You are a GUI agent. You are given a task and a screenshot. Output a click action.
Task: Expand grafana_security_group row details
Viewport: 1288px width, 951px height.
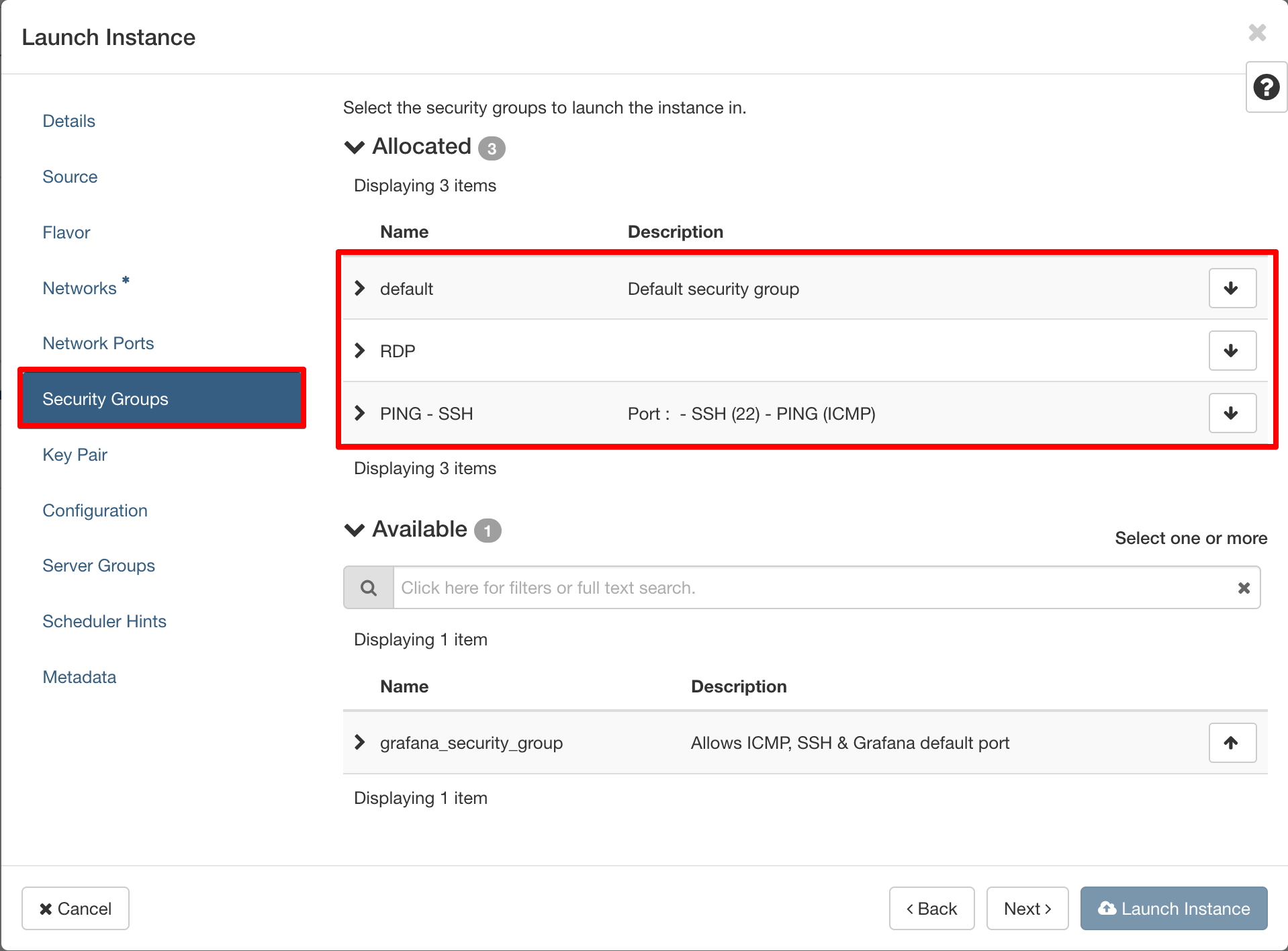pyautogui.click(x=360, y=743)
